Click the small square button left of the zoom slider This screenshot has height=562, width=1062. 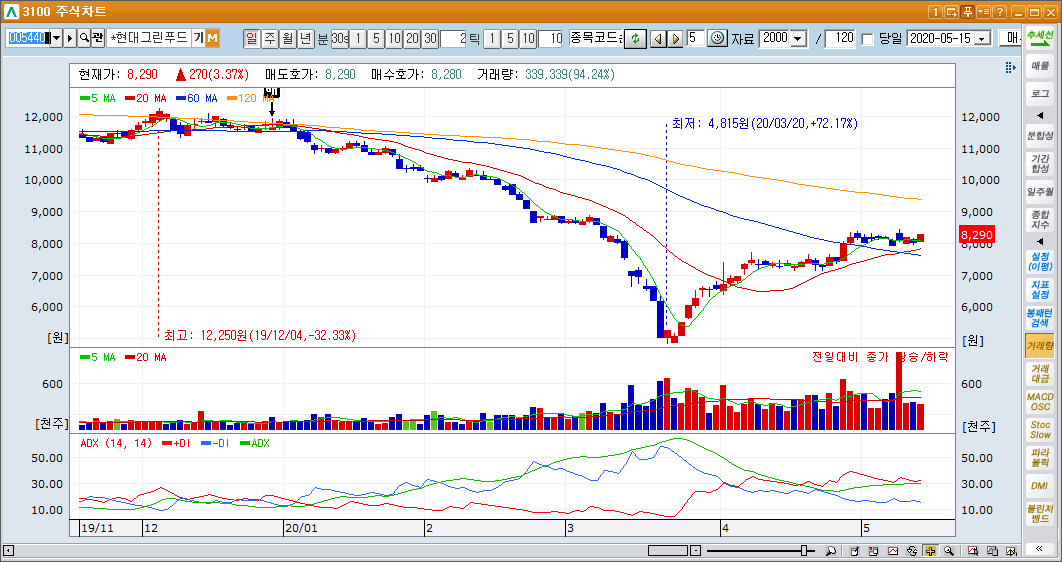pyautogui.click(x=695, y=550)
